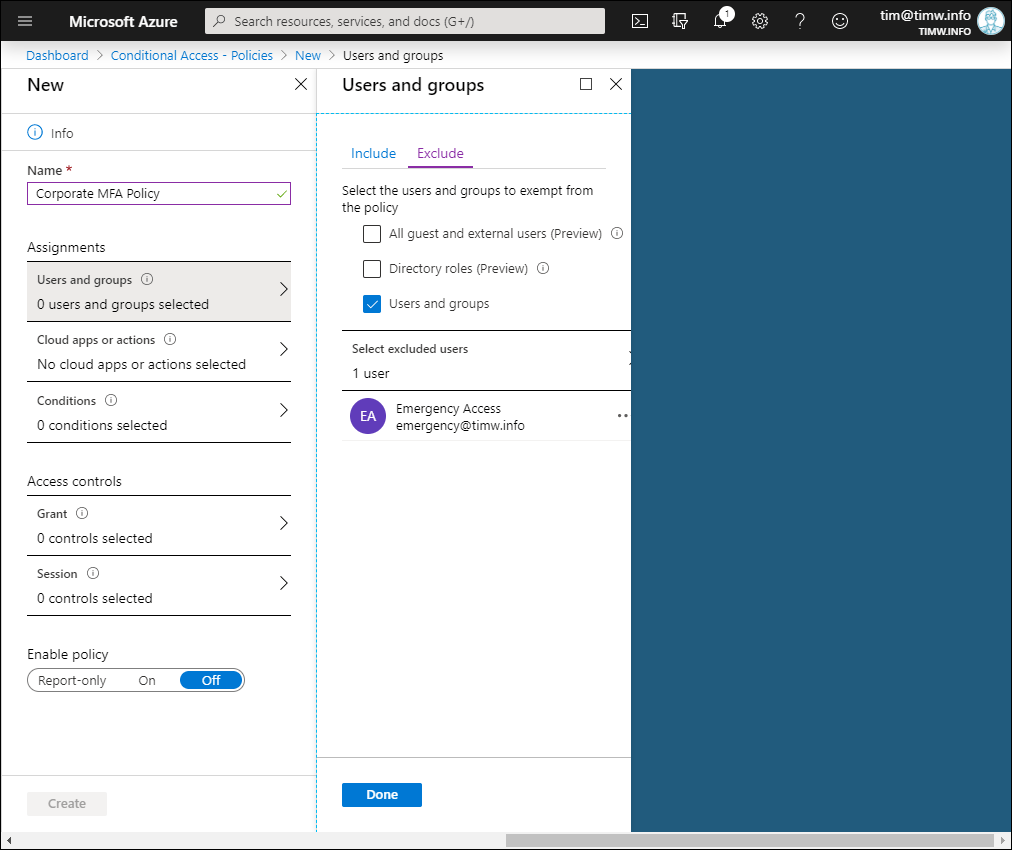Select the Exclude tab
Image resolution: width=1012 pixels, height=850 pixels.
pyautogui.click(x=440, y=153)
